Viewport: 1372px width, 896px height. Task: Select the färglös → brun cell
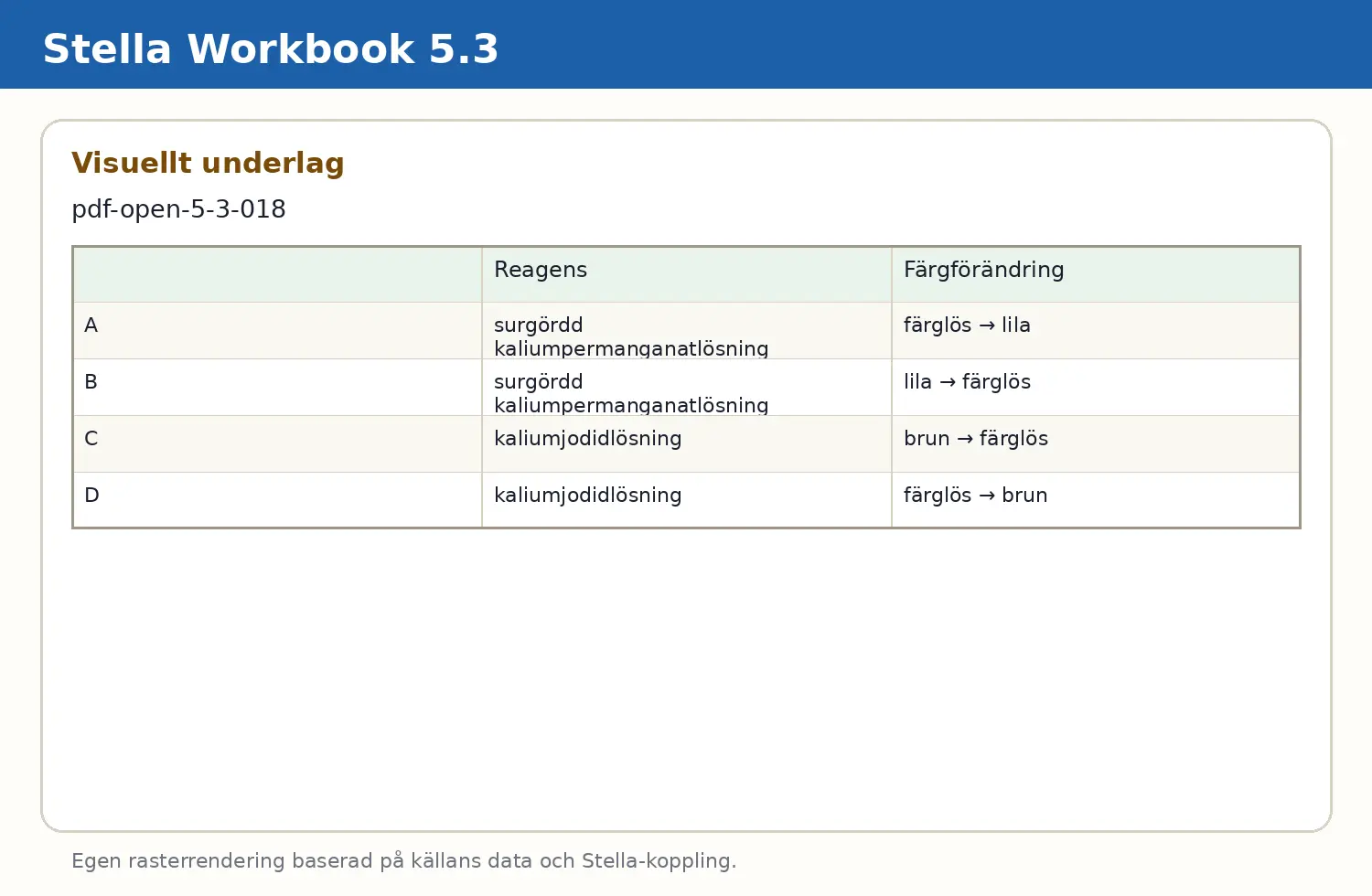[1096, 500]
